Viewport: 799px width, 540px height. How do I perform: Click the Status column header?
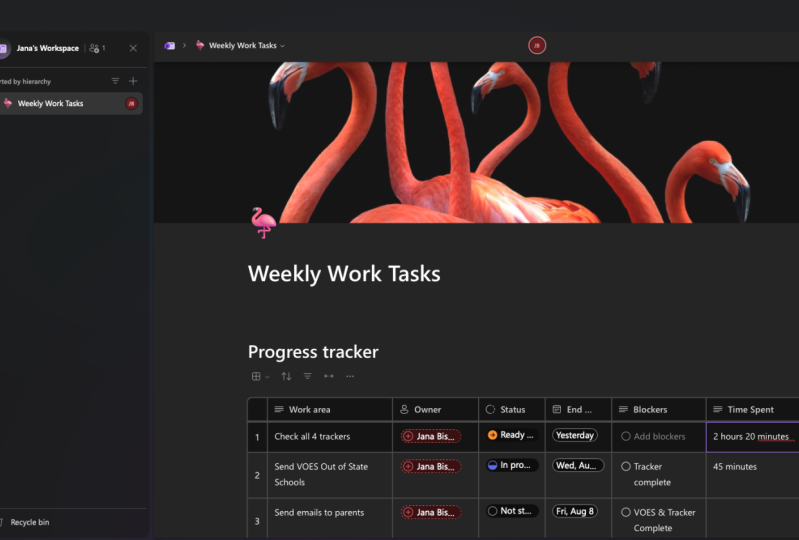tap(512, 410)
